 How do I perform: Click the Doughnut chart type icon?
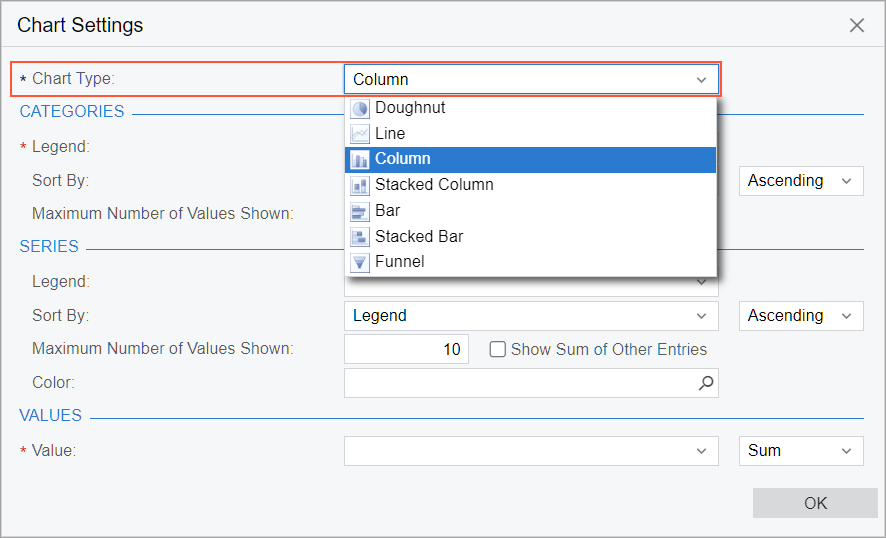(360, 108)
